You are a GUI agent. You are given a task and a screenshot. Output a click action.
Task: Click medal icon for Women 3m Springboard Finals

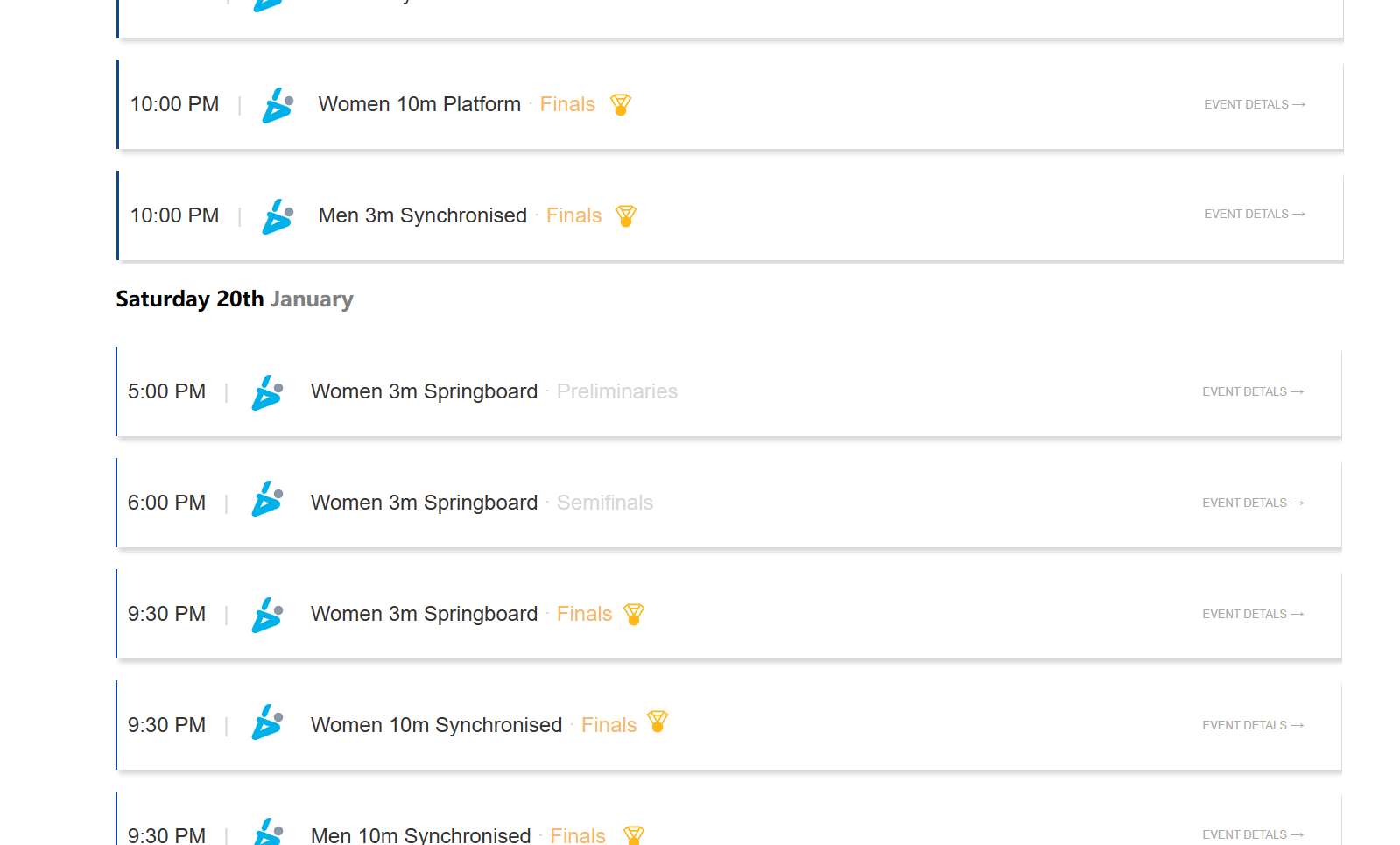634,614
